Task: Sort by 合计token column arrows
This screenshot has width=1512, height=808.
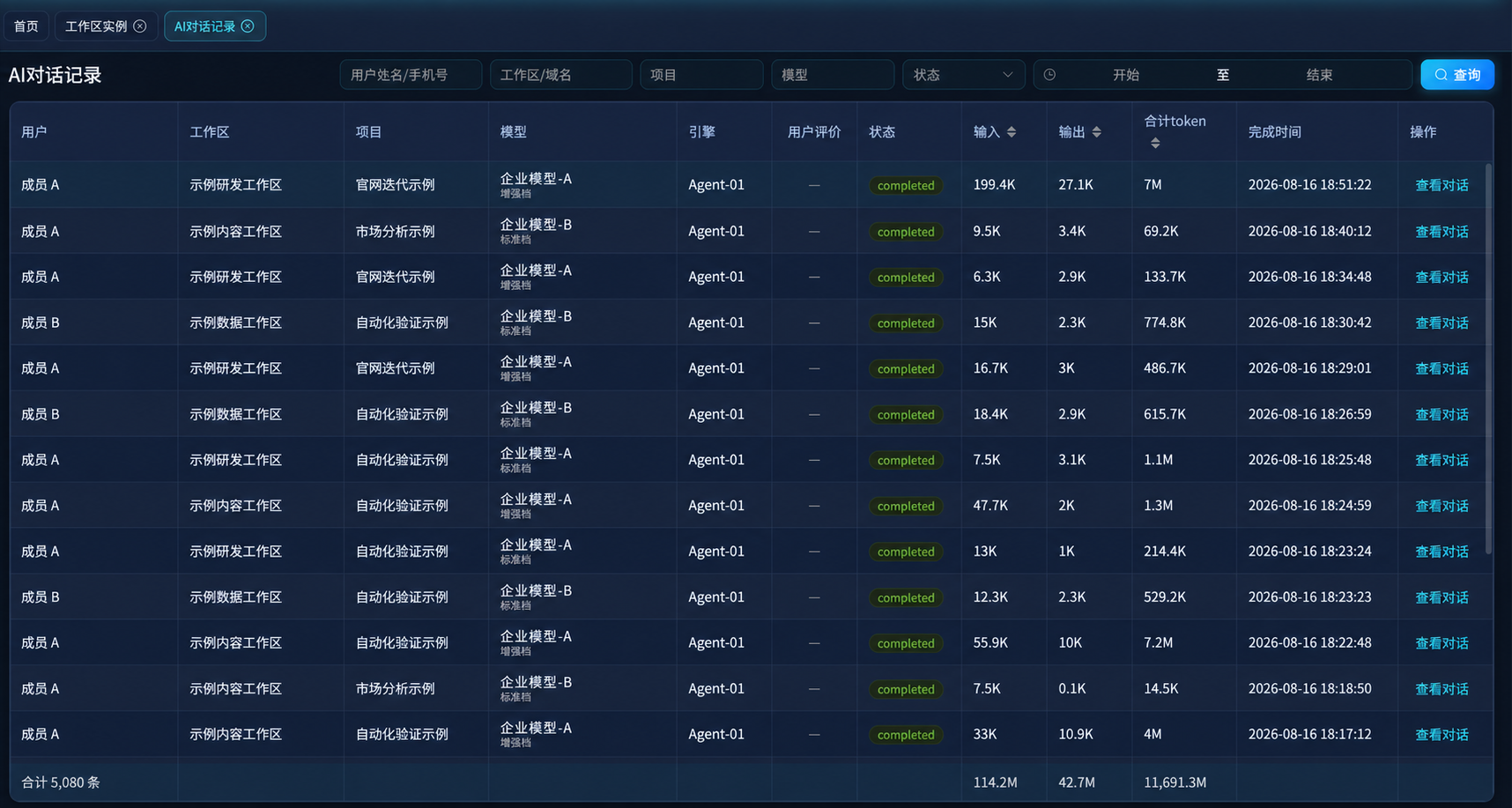Action: coord(1155,143)
